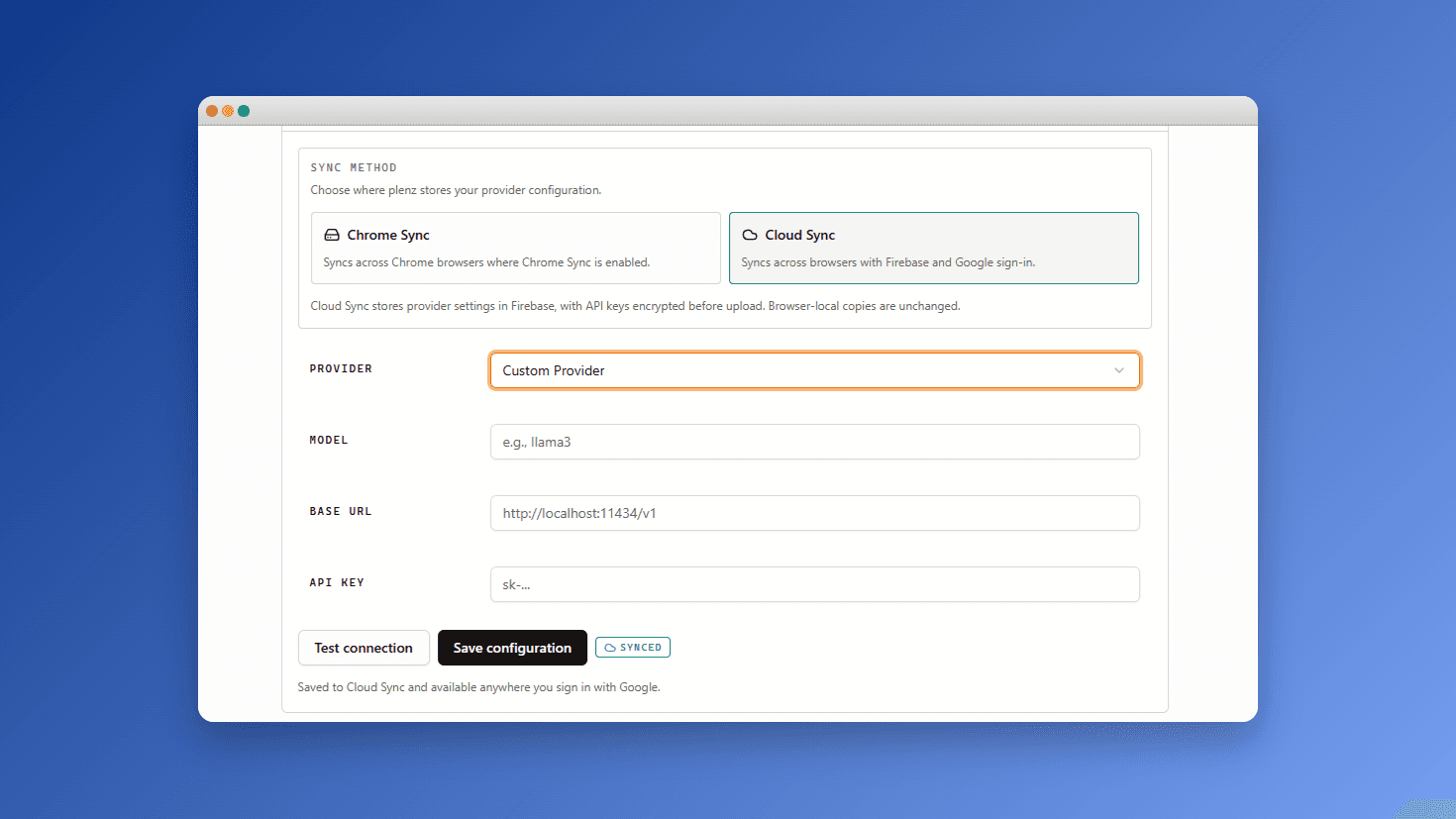Viewport: 1456px width, 819px height.
Task: Click the Provider dropdown chevron arrow
Action: pos(1119,370)
